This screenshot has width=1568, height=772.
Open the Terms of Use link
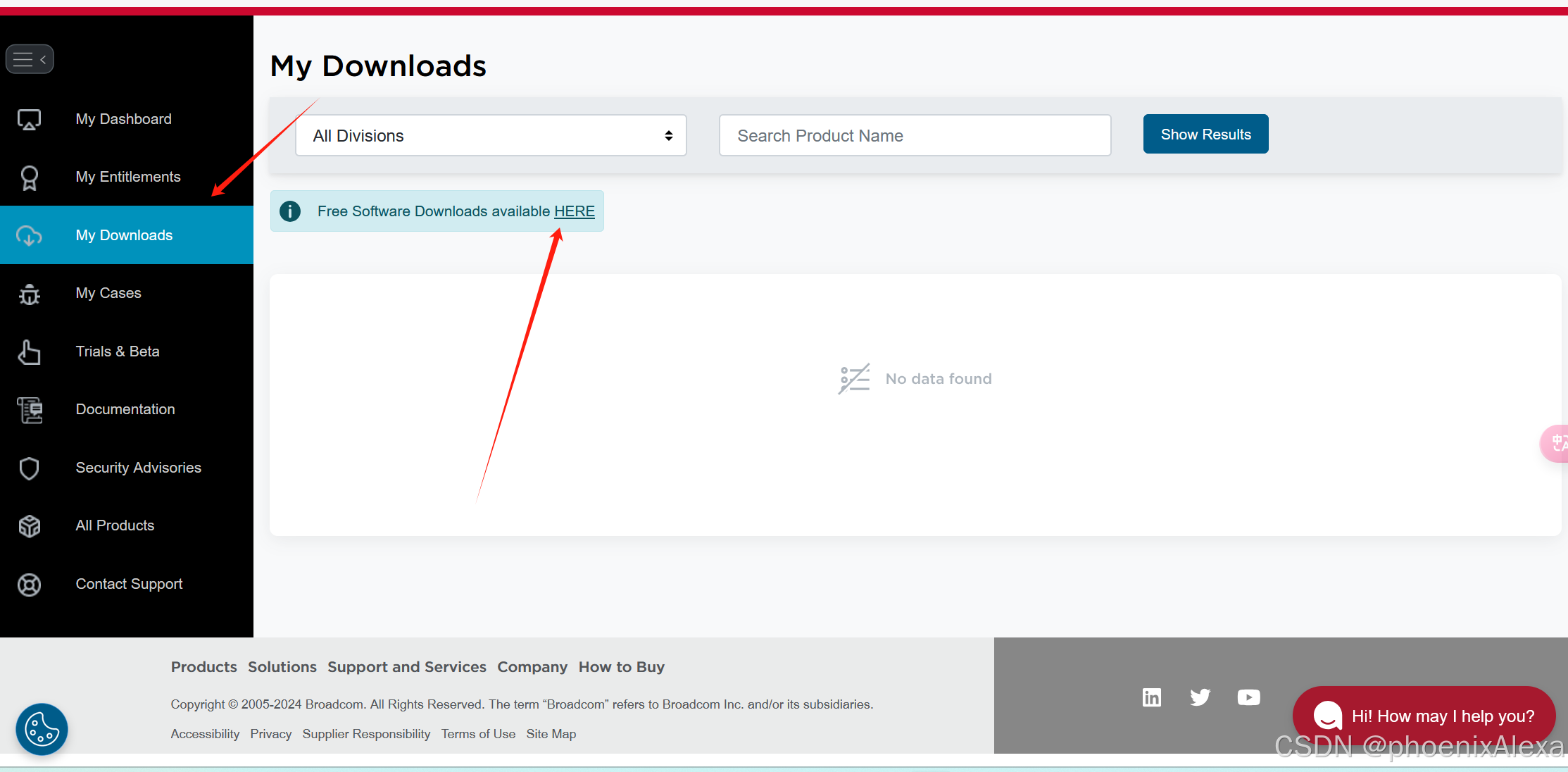(479, 734)
